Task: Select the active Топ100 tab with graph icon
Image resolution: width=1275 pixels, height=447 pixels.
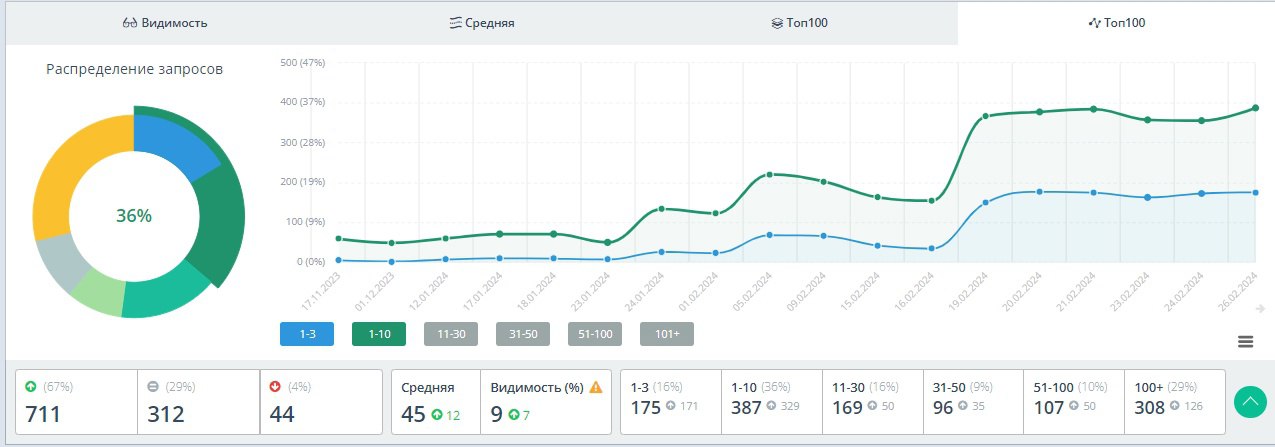Action: click(x=1115, y=22)
